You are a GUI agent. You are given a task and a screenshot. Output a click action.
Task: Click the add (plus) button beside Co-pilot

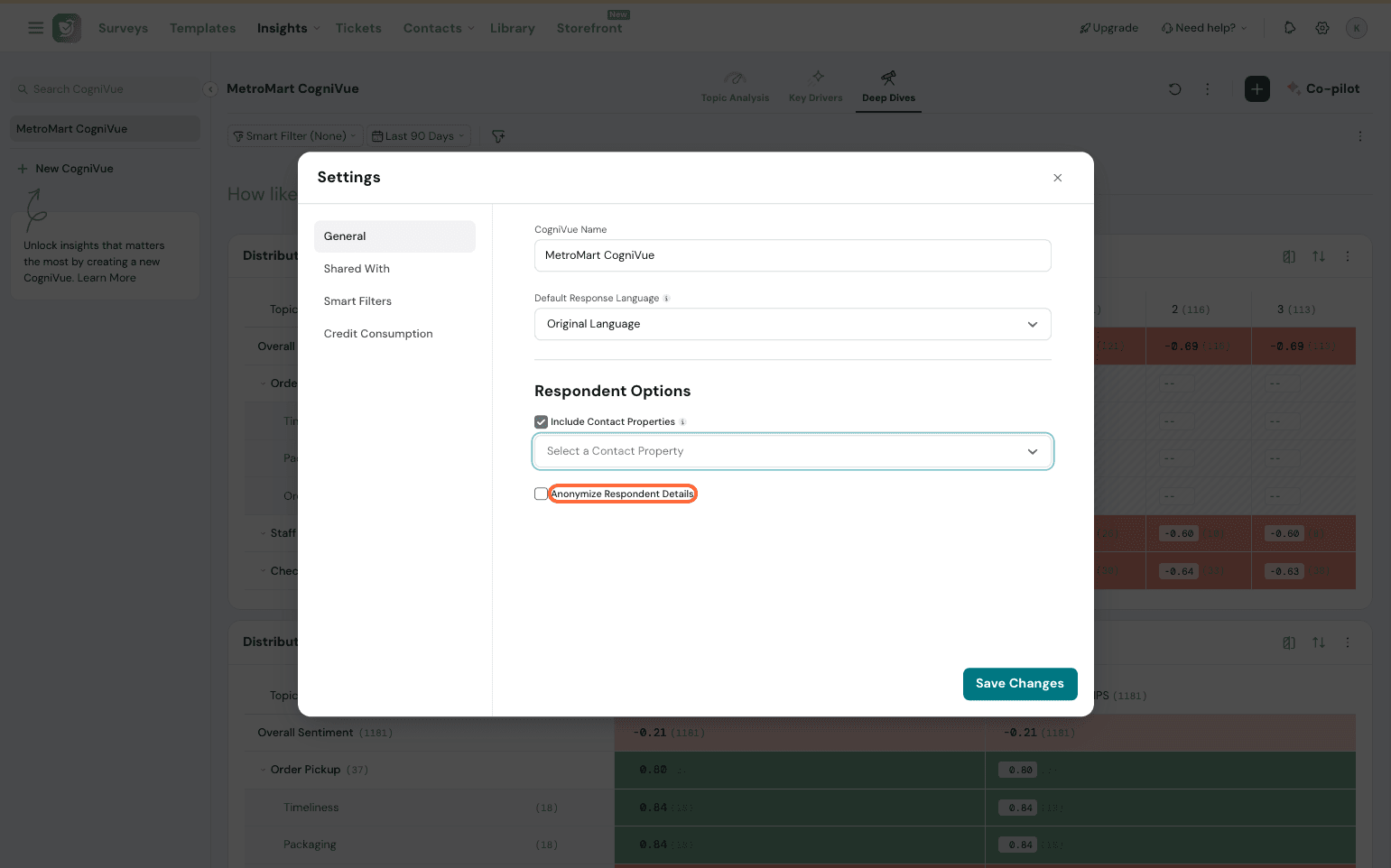pyautogui.click(x=1257, y=89)
